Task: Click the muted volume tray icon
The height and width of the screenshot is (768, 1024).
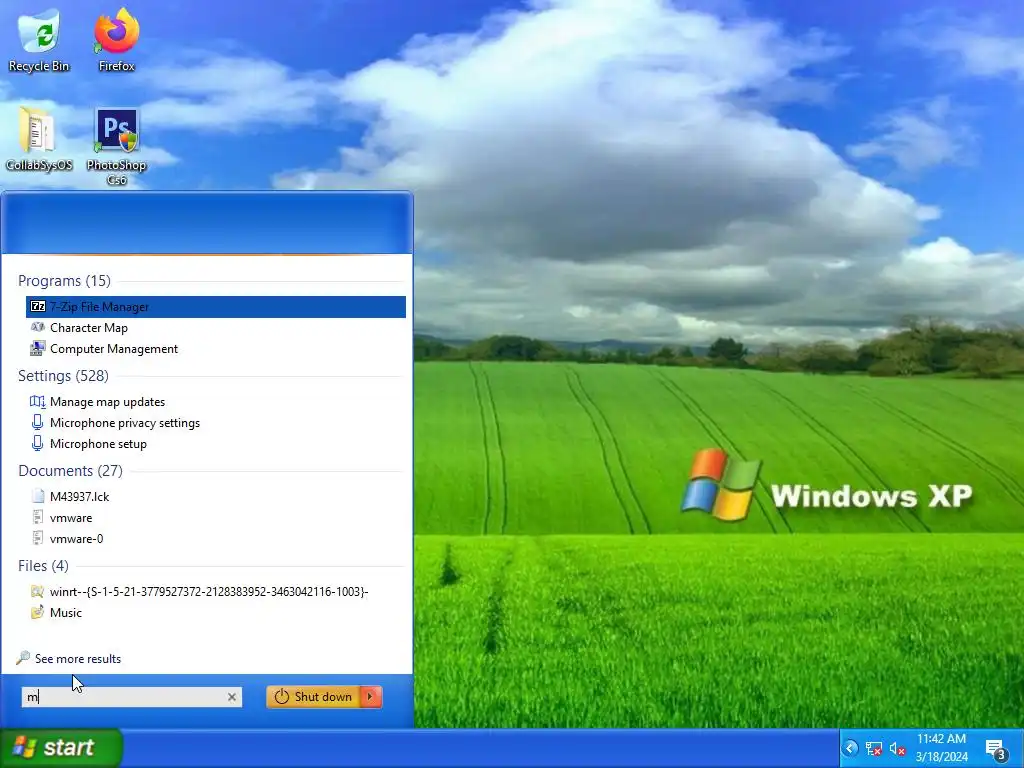Action: point(898,749)
